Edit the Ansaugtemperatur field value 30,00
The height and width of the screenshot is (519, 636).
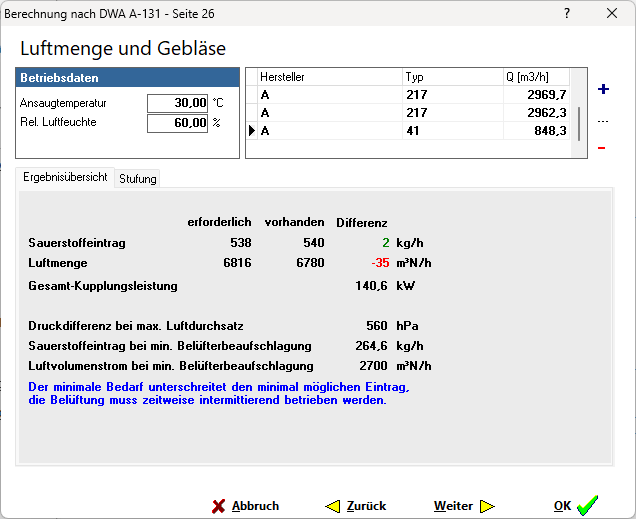[x=177, y=103]
